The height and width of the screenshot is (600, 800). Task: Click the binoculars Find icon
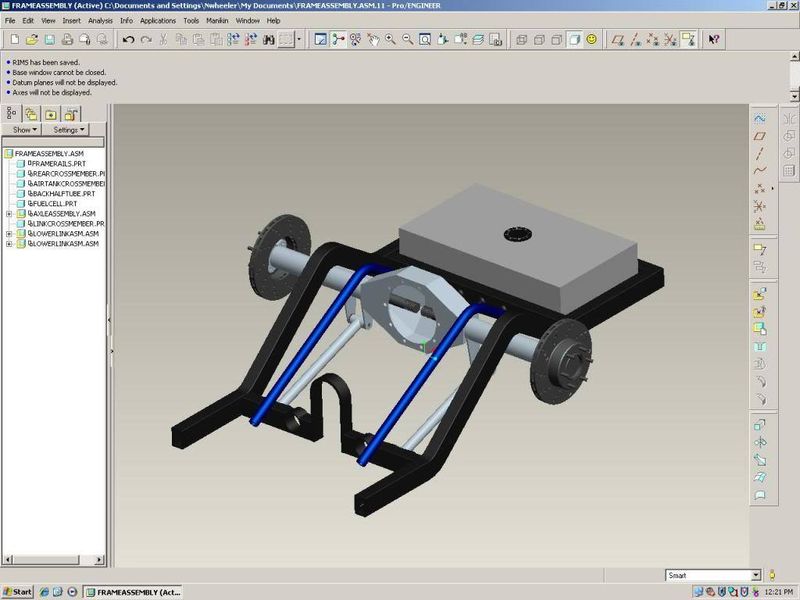pos(269,40)
